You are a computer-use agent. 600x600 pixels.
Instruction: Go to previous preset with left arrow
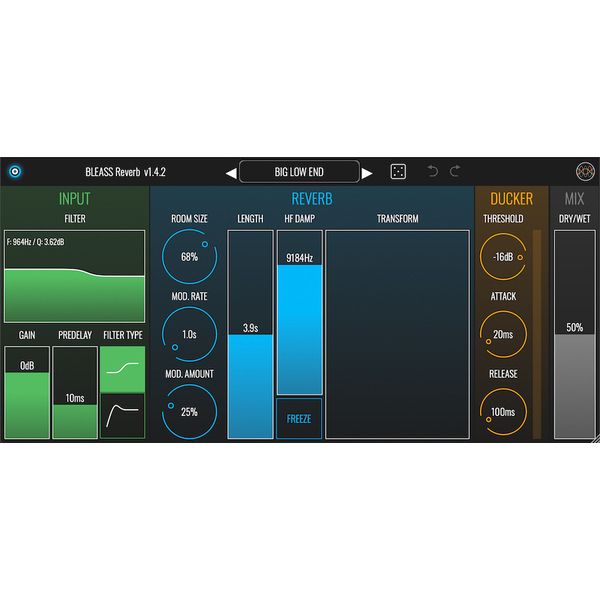pos(231,172)
